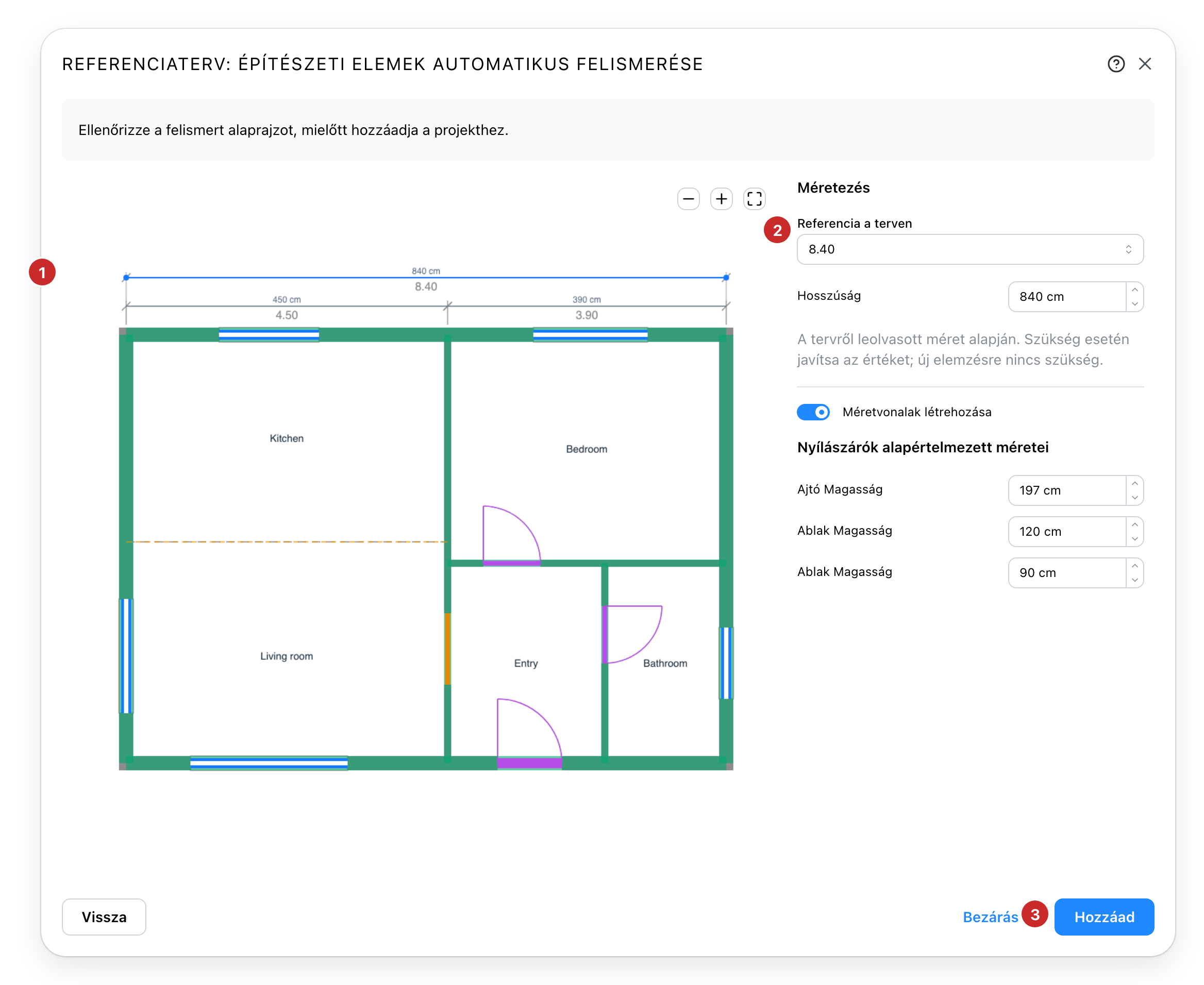Select the Living room left wall window
The image size is (1204, 985).
[126, 656]
